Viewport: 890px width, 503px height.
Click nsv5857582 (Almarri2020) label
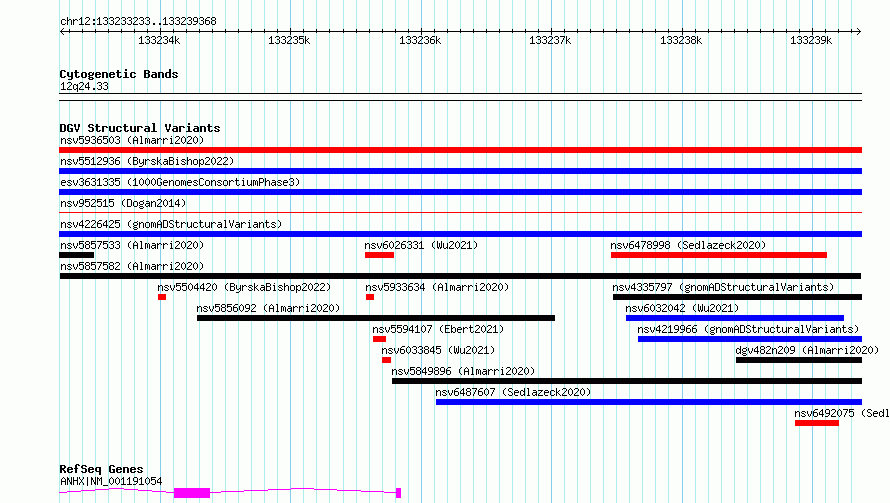(132, 266)
